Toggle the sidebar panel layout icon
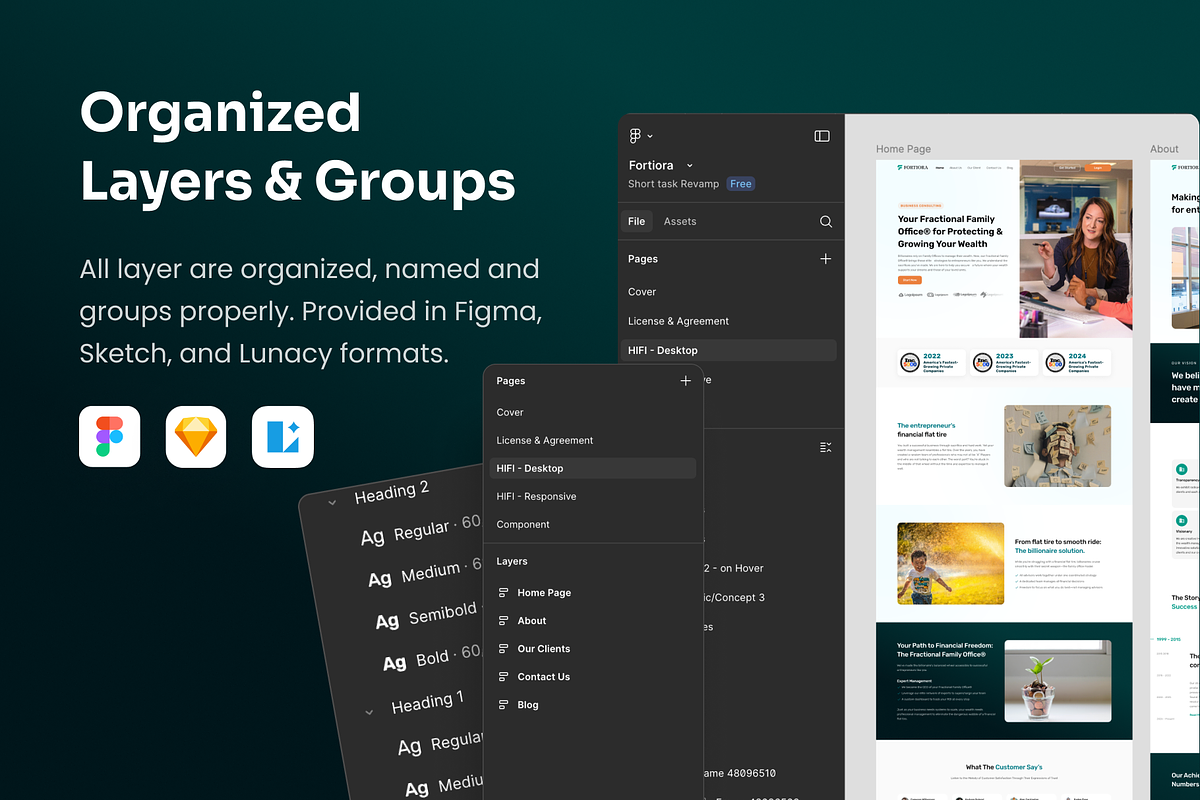The image size is (1200, 800). tap(822, 136)
